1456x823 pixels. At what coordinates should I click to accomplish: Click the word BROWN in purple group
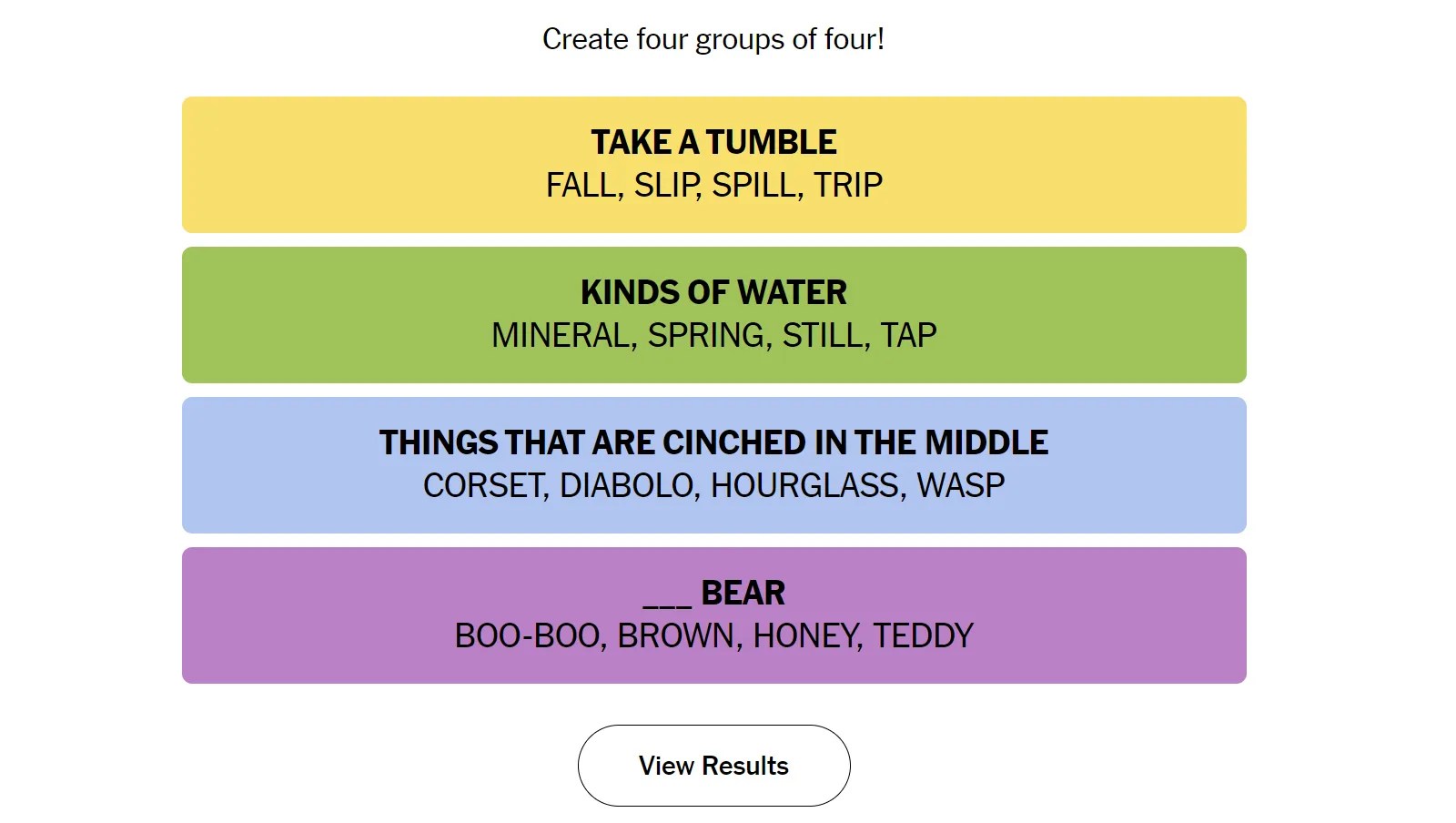(678, 635)
